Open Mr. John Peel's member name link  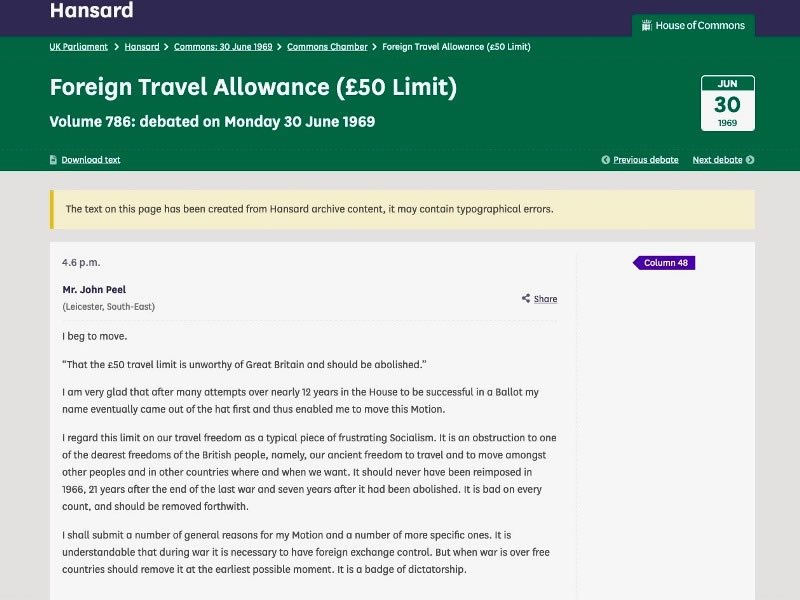pos(94,290)
